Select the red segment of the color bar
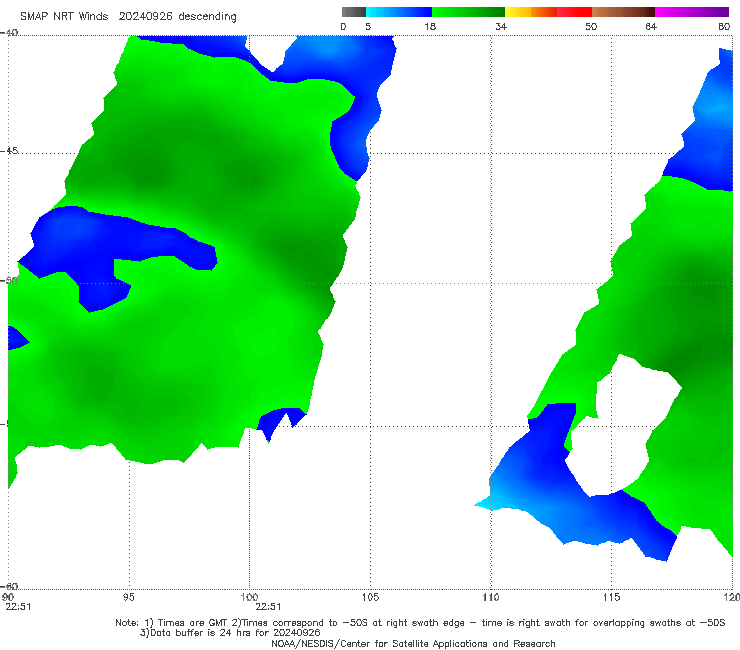 pyautogui.click(x=574, y=12)
